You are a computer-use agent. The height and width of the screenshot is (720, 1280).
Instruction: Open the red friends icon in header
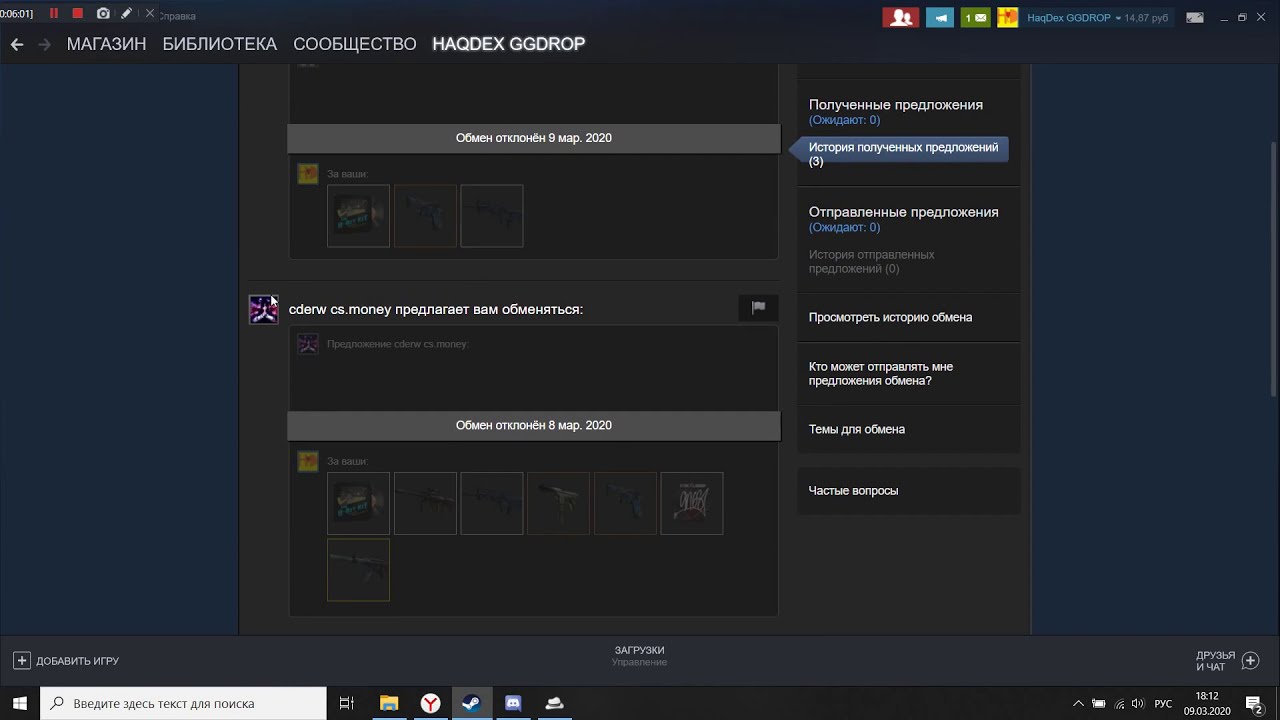tap(900, 17)
